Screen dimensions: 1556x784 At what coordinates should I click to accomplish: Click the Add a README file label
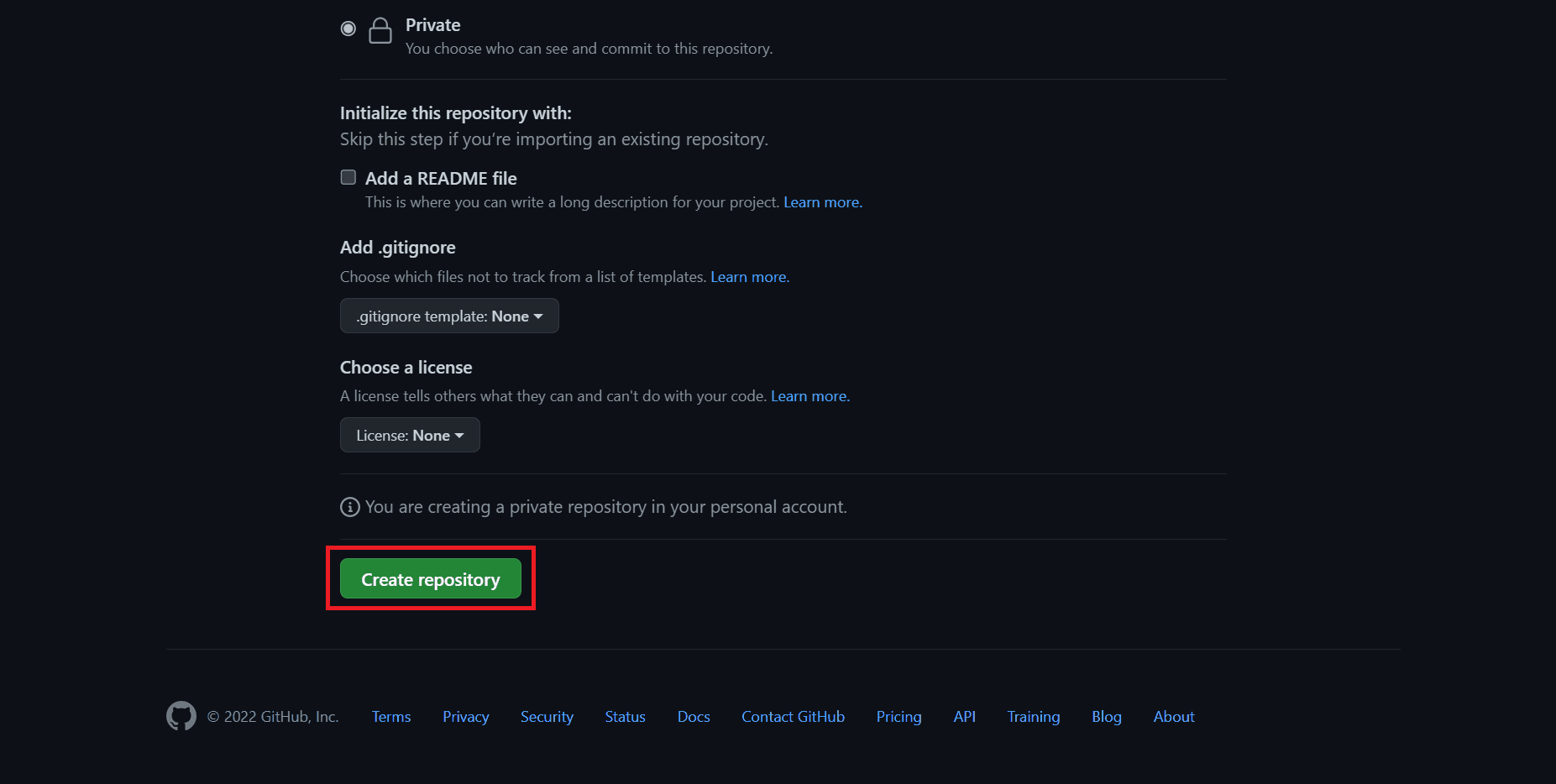coord(441,178)
